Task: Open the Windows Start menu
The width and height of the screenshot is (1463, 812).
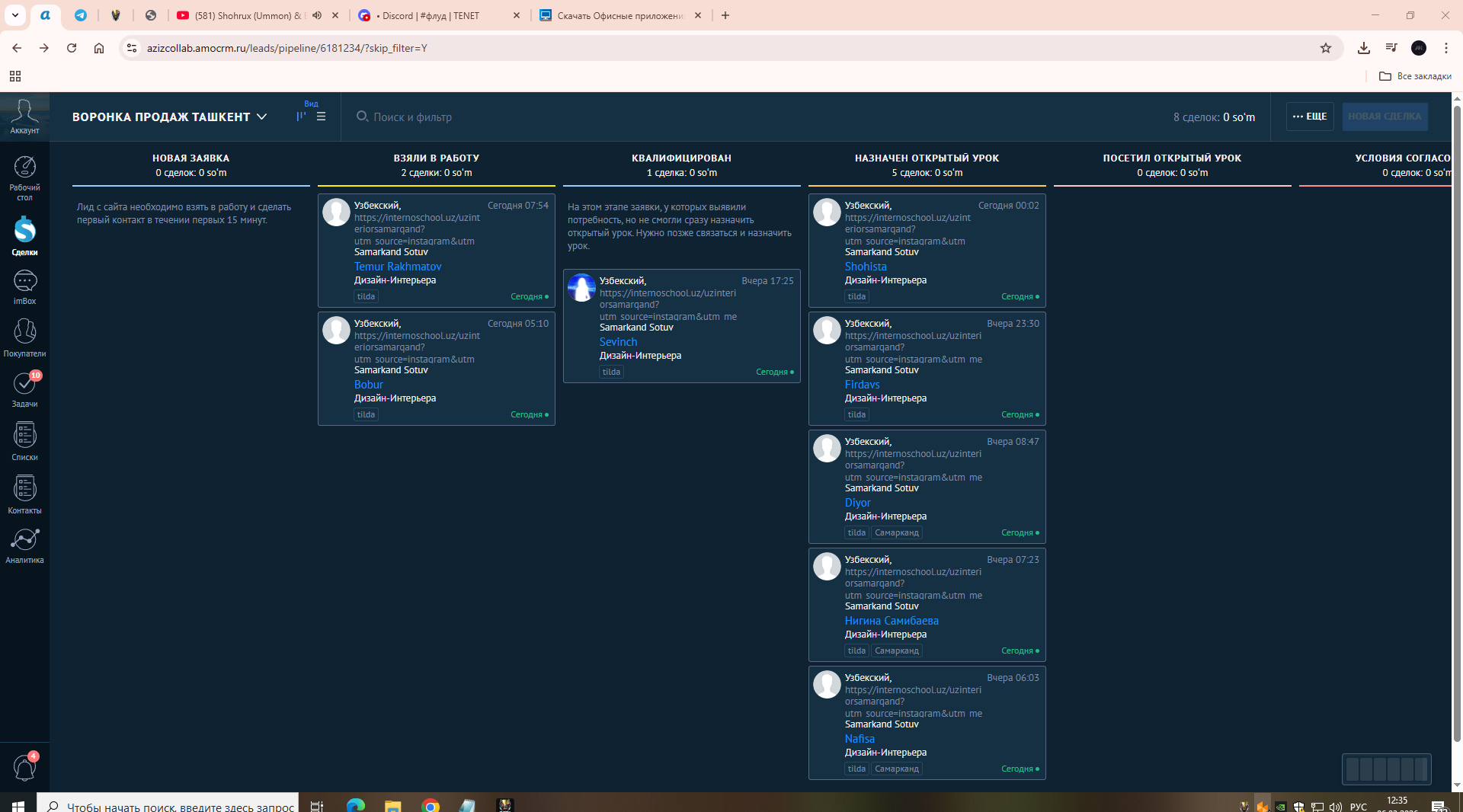Action: (18, 805)
